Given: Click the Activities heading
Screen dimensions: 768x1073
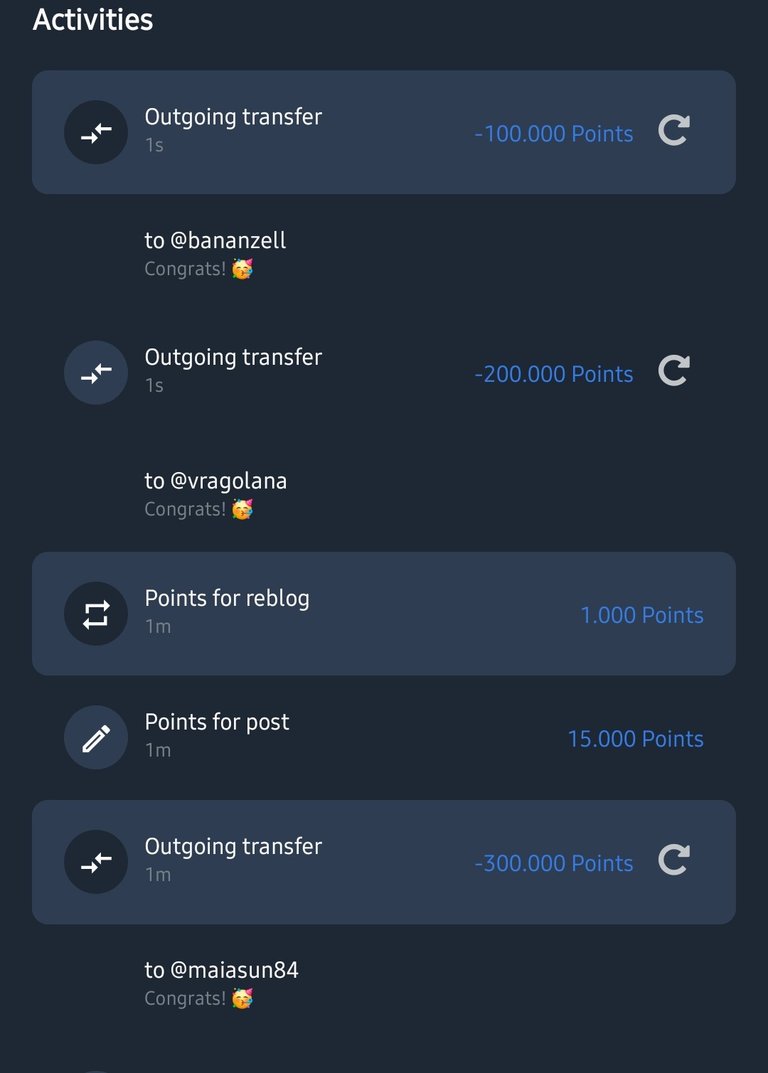Looking at the screenshot, I should [93, 19].
